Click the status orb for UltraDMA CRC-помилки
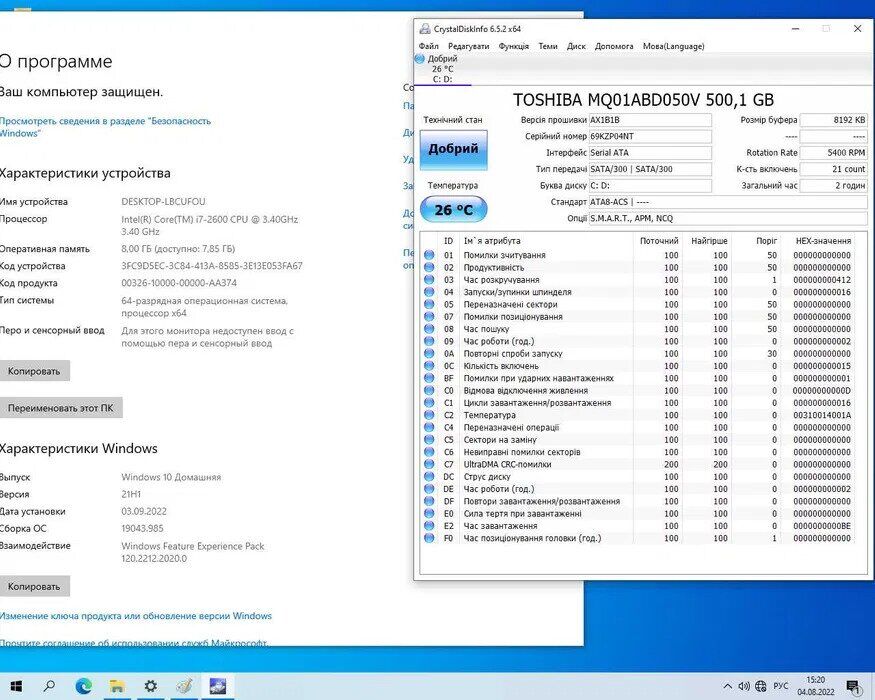Viewport: 875px width, 700px height. tap(429, 464)
